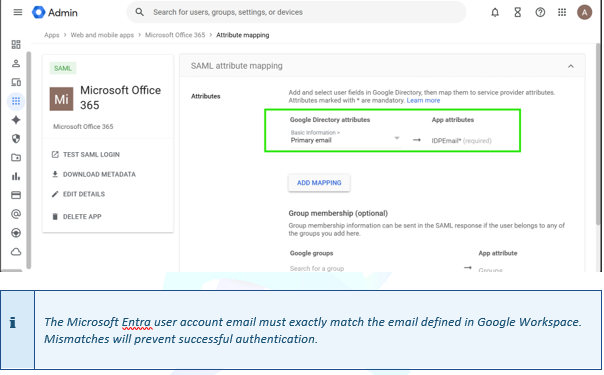The width and height of the screenshot is (604, 375).
Task: Open the folder sidebar icon
Action: tap(16, 157)
